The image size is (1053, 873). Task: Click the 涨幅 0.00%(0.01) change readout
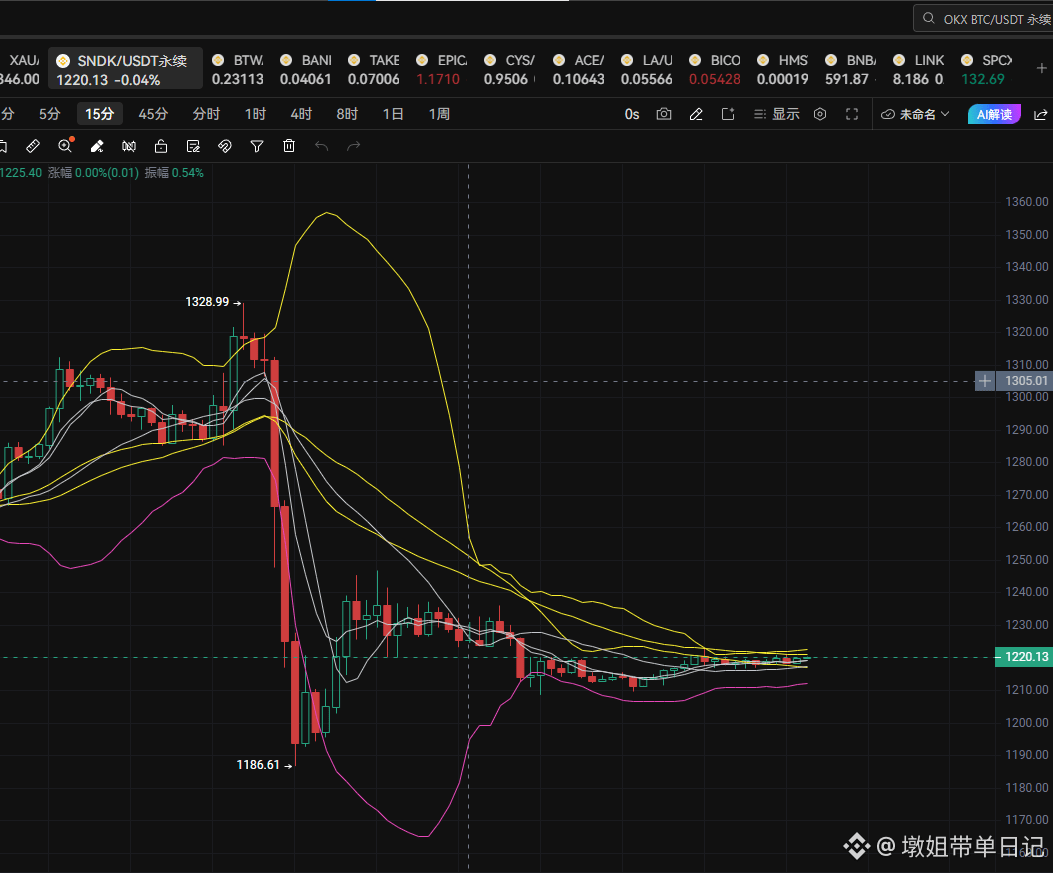coord(93,173)
